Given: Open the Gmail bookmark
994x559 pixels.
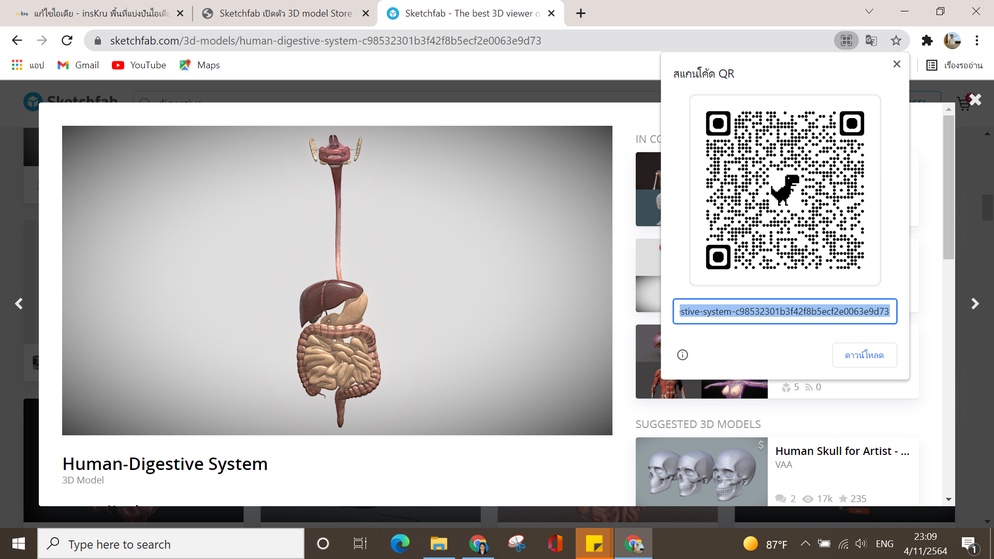Looking at the screenshot, I should click(79, 65).
